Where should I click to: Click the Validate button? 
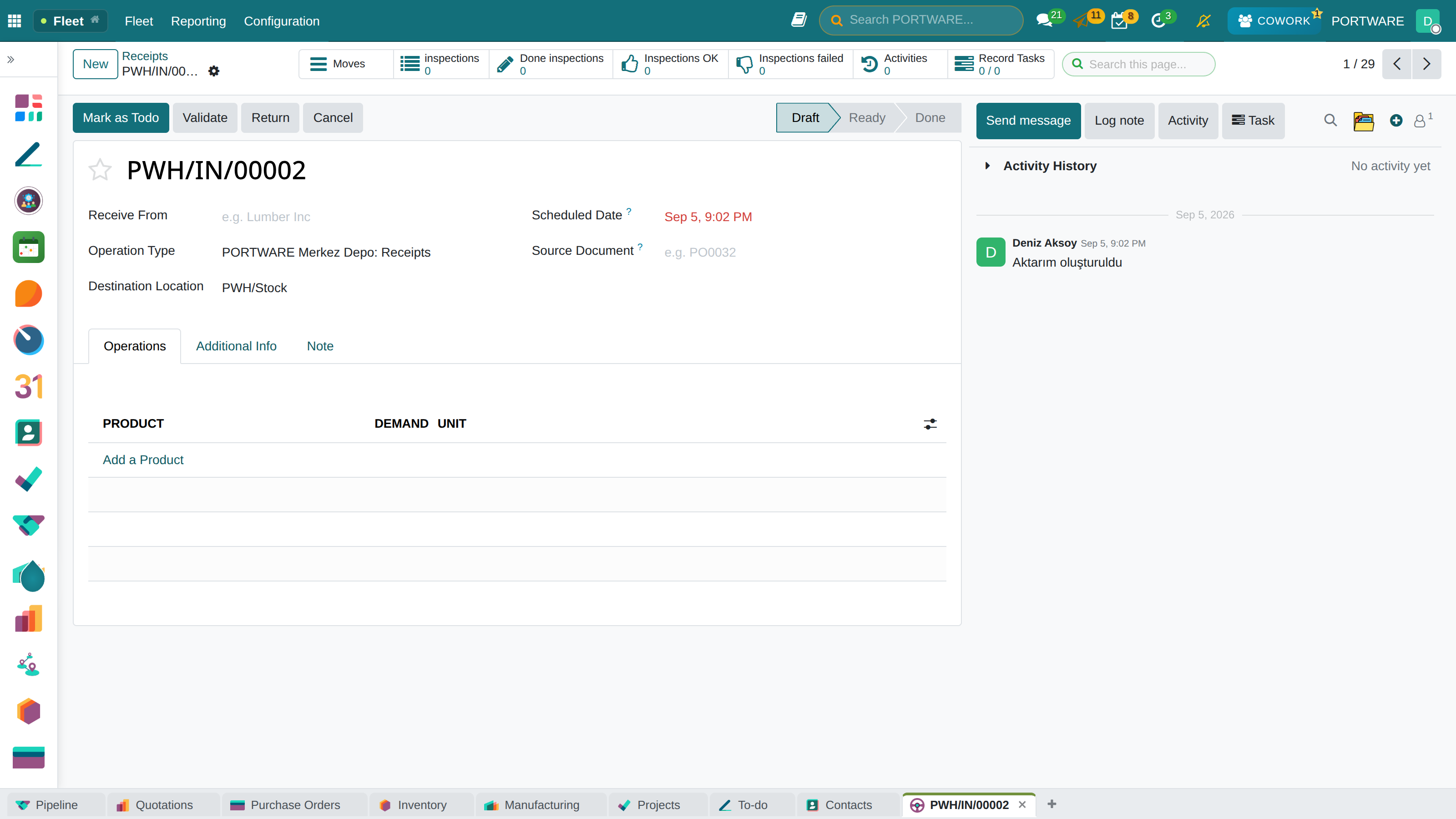click(205, 117)
